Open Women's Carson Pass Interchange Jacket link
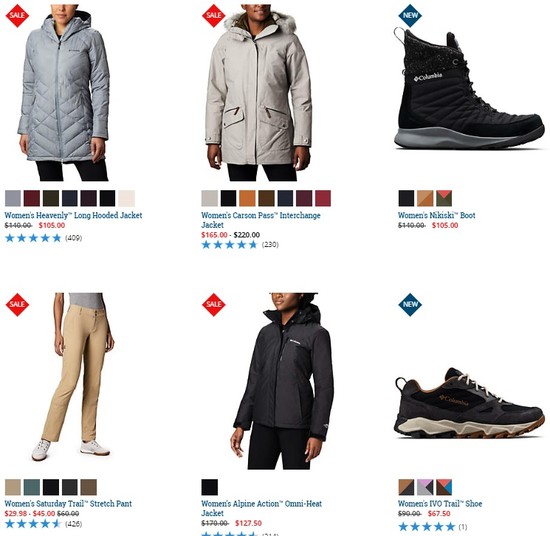The height and width of the screenshot is (536, 550). click(261, 220)
